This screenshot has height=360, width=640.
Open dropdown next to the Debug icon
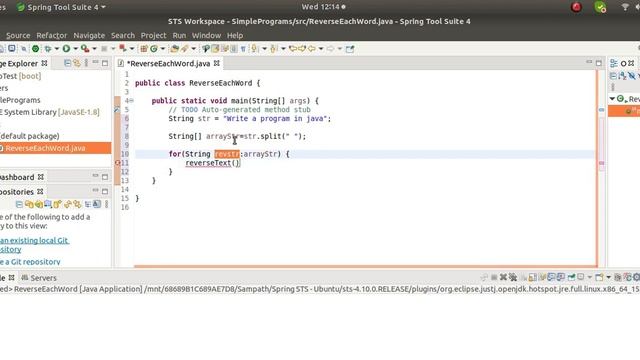(x=56, y=49)
